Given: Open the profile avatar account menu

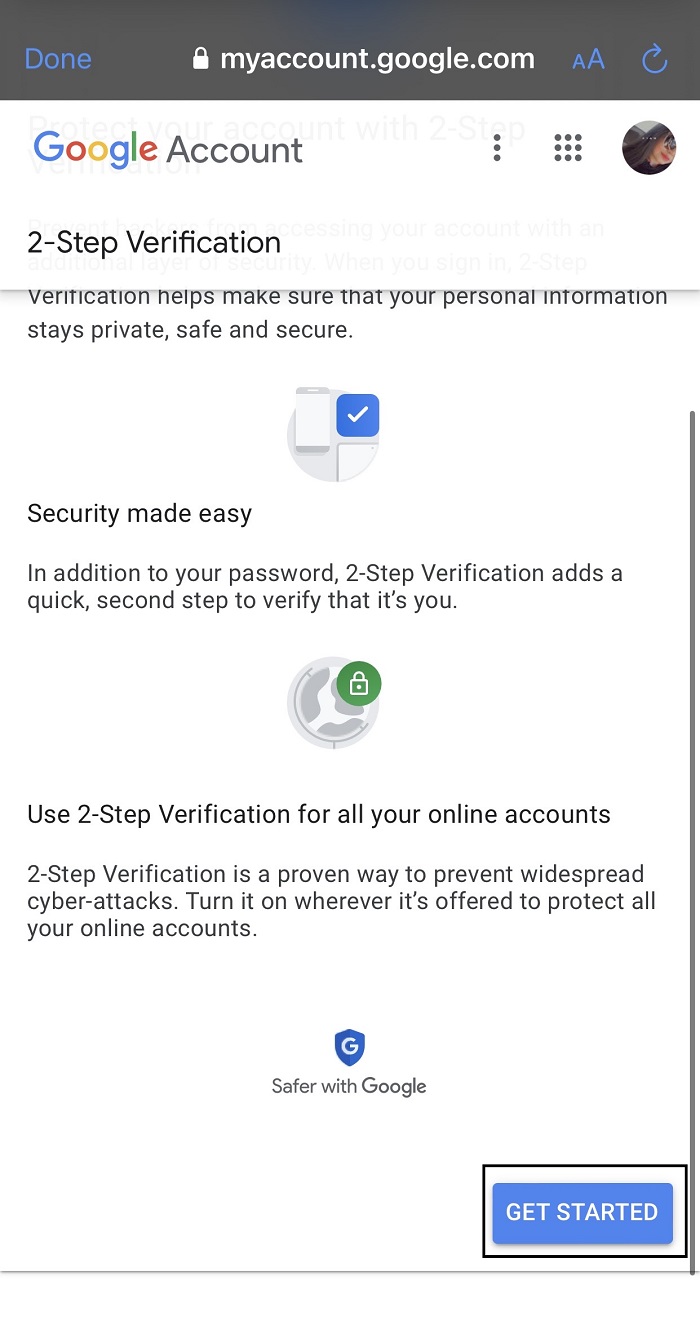Looking at the screenshot, I should (649, 148).
